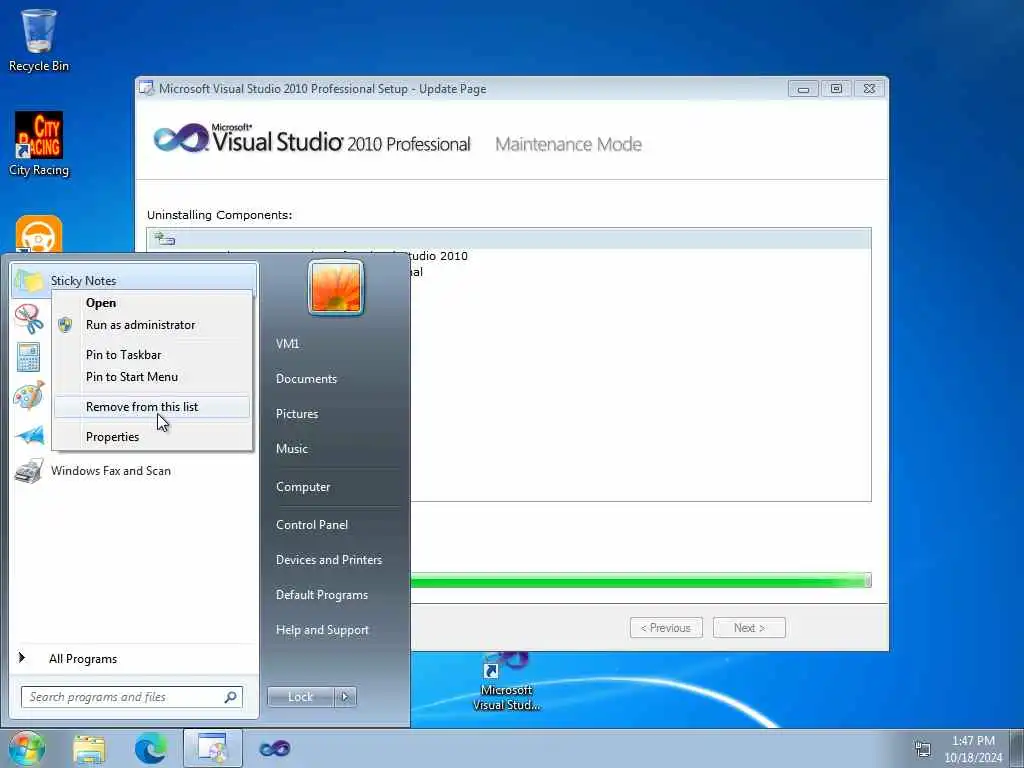1024x768 pixels.
Task: Click the magnifier search icon in Start menu
Action: [x=231, y=697]
